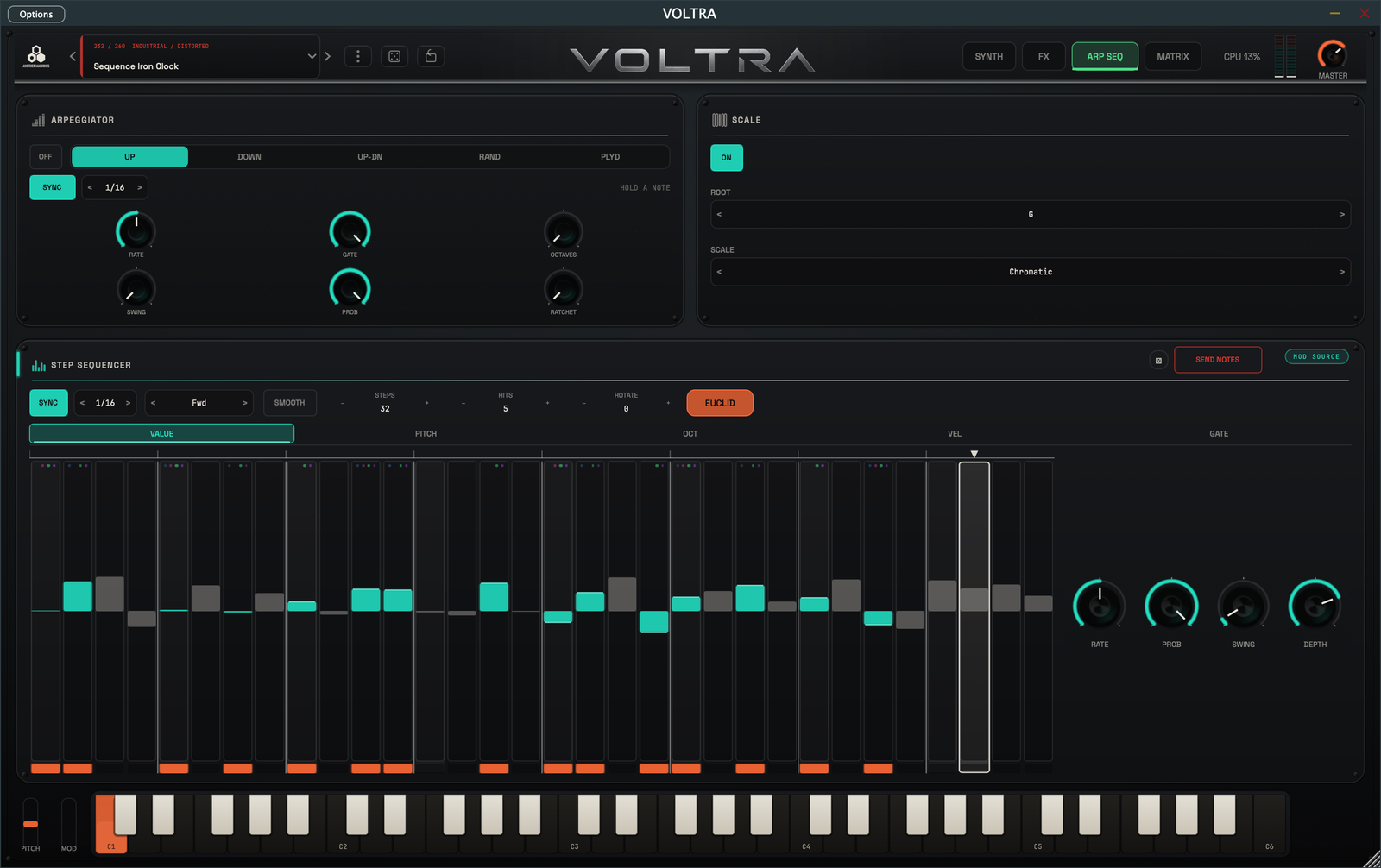Click previous sequencer direction arrow before Fwd
This screenshot has width=1381, height=868.
pyautogui.click(x=153, y=403)
